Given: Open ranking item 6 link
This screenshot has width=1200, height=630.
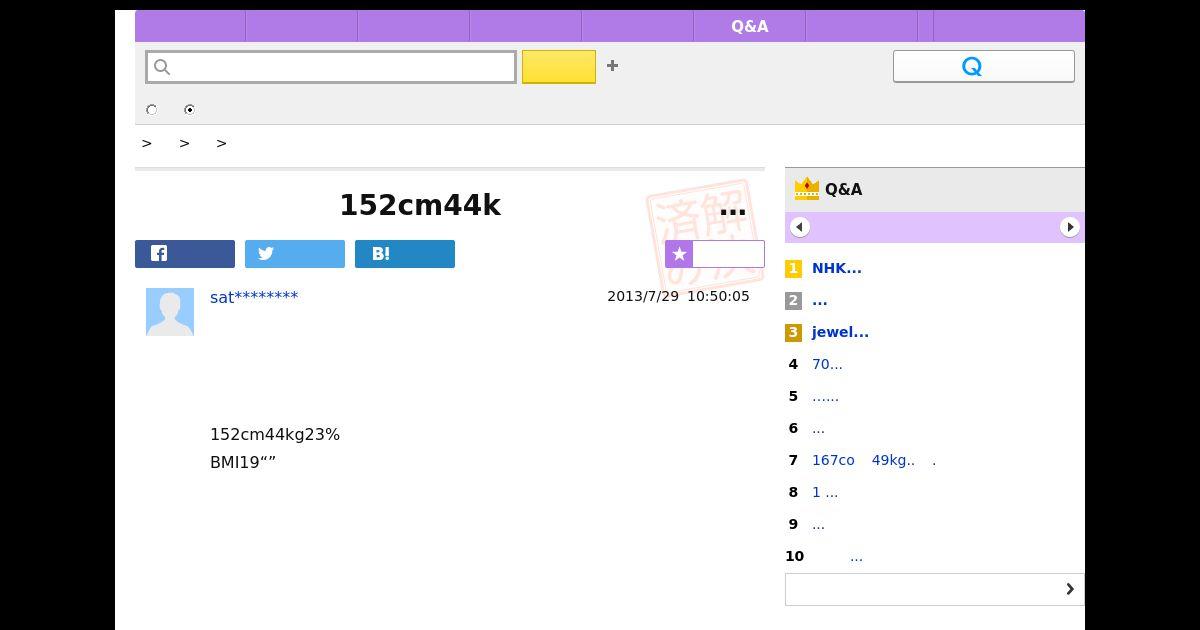Looking at the screenshot, I should [x=818, y=428].
